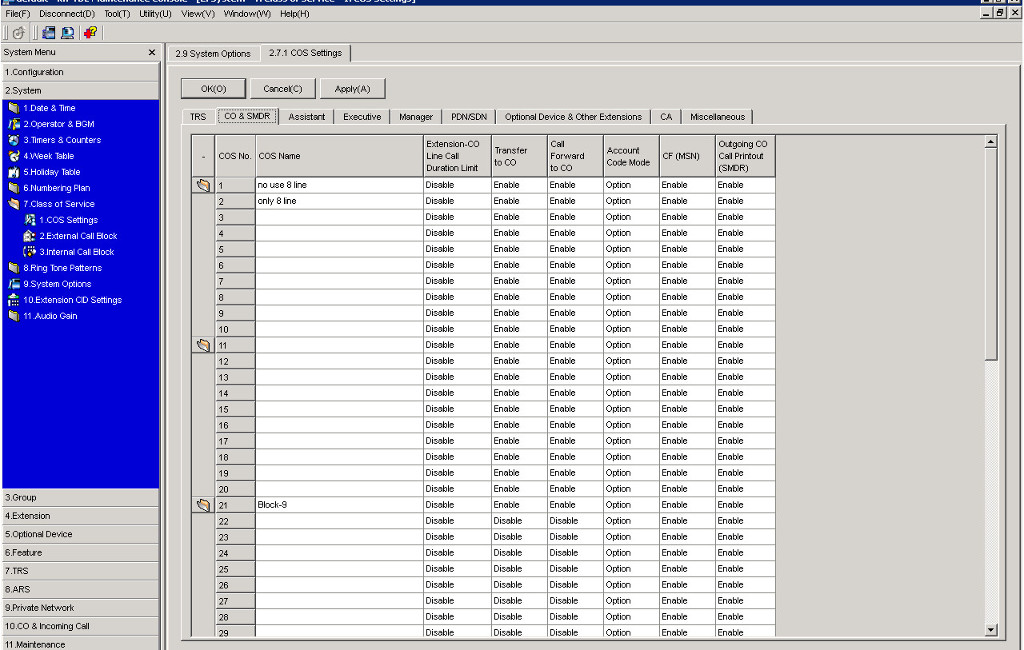
Task: Open Optional Device & Other Extensions tab
Action: 573,117
